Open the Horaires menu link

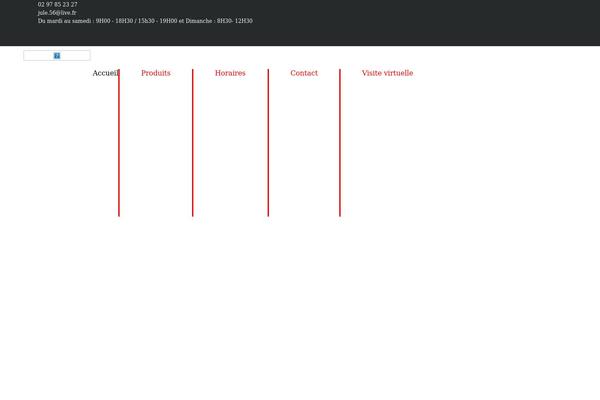pyautogui.click(x=230, y=73)
